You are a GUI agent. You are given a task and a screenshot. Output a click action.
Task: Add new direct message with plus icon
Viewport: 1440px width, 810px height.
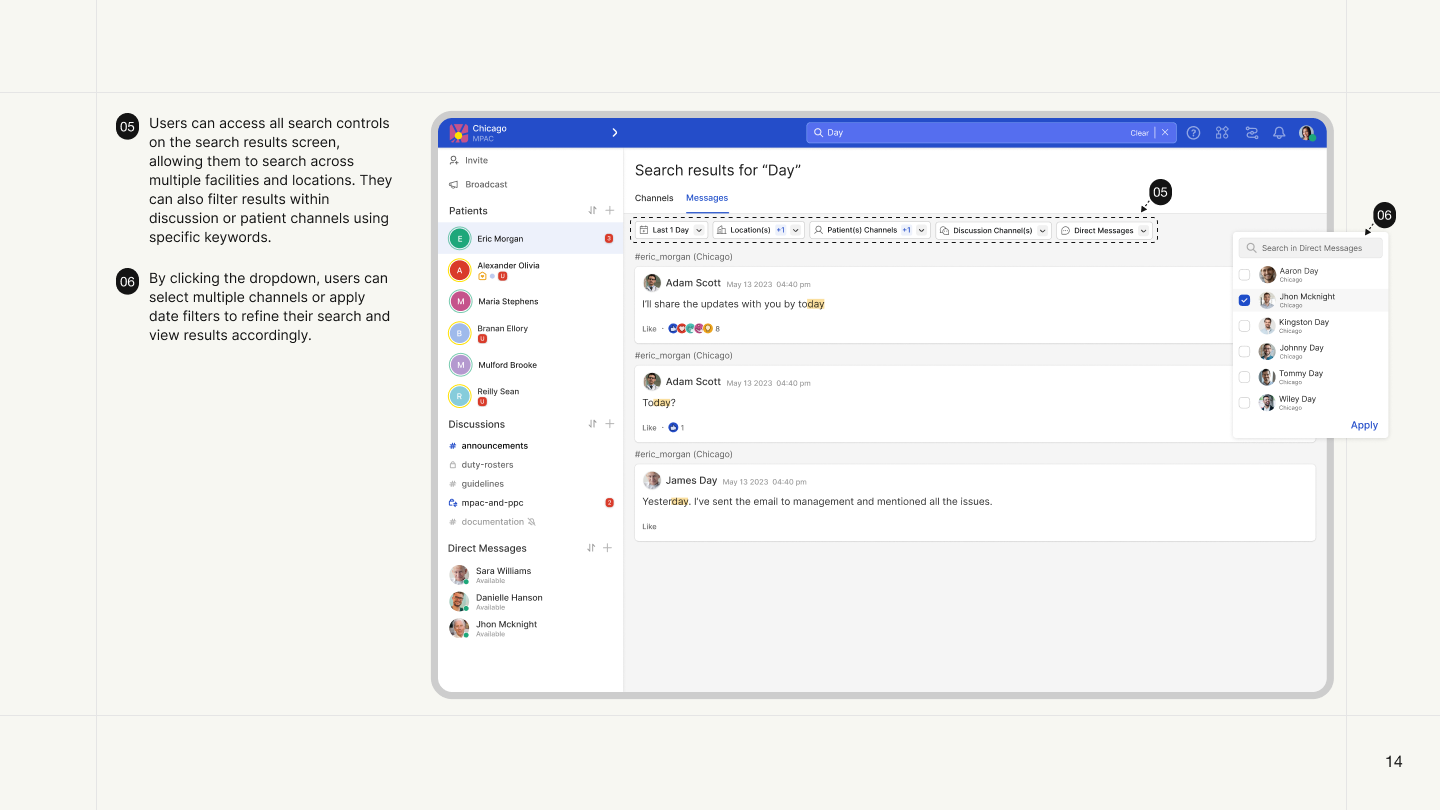pos(608,548)
